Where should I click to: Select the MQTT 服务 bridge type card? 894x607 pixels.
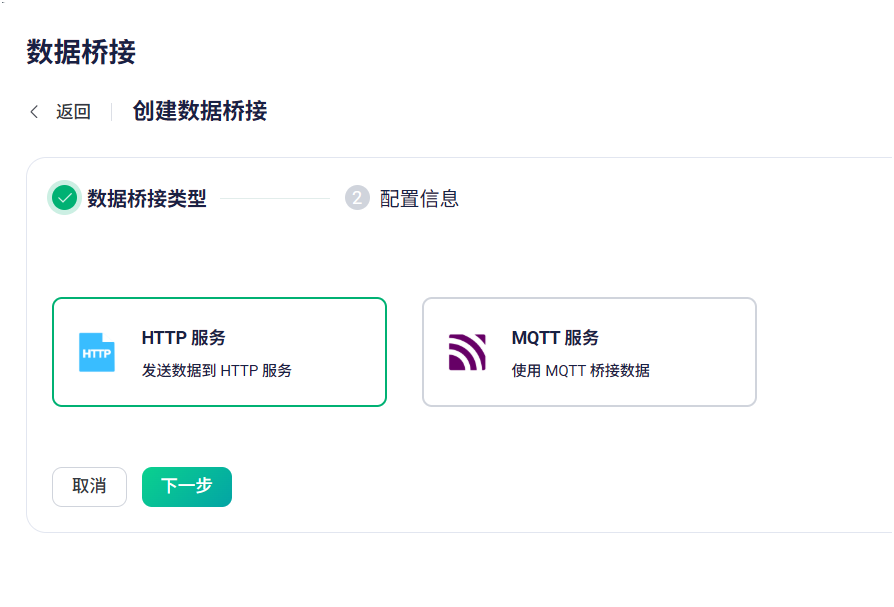coord(590,352)
